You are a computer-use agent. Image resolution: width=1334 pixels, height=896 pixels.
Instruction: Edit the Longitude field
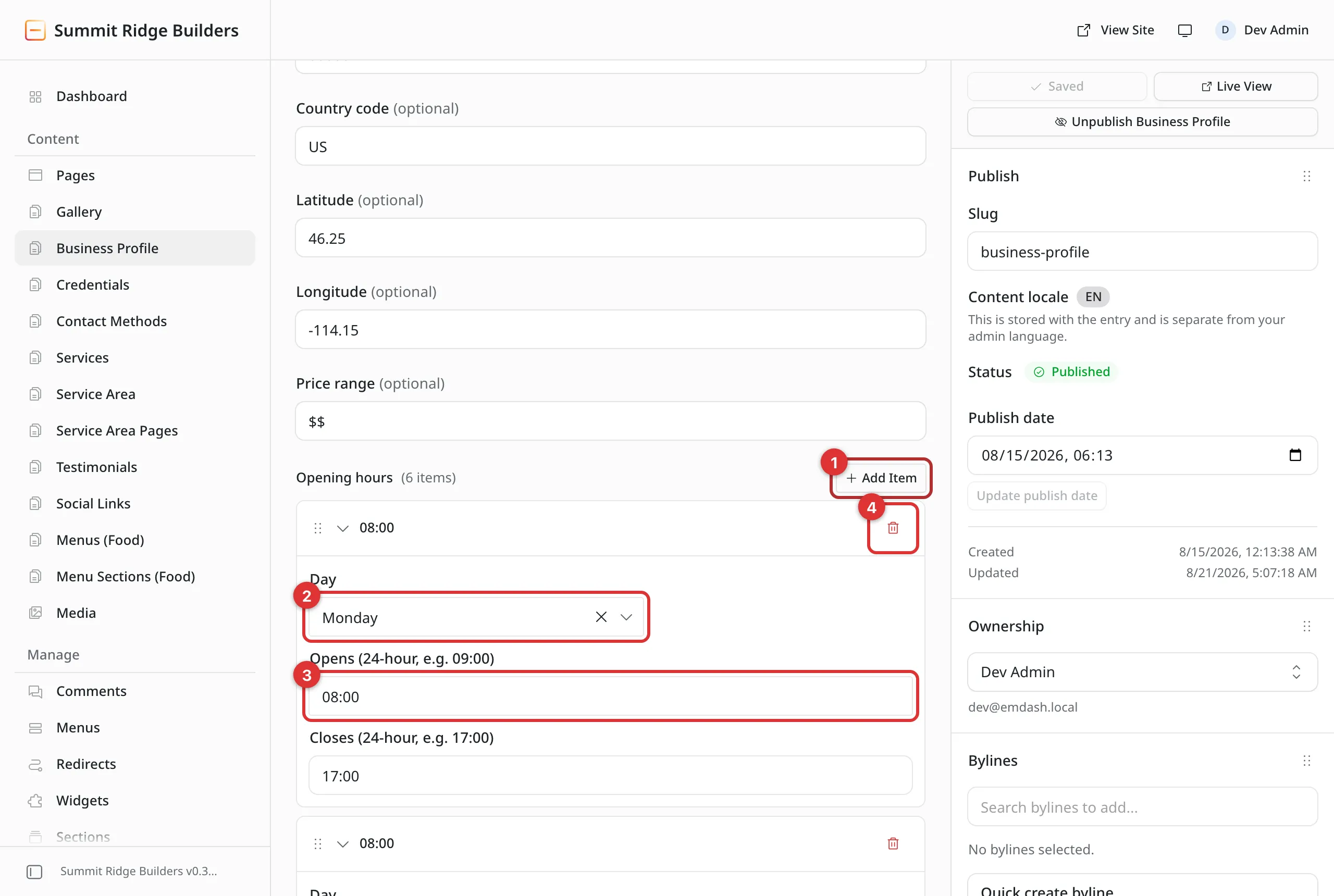[610, 330]
